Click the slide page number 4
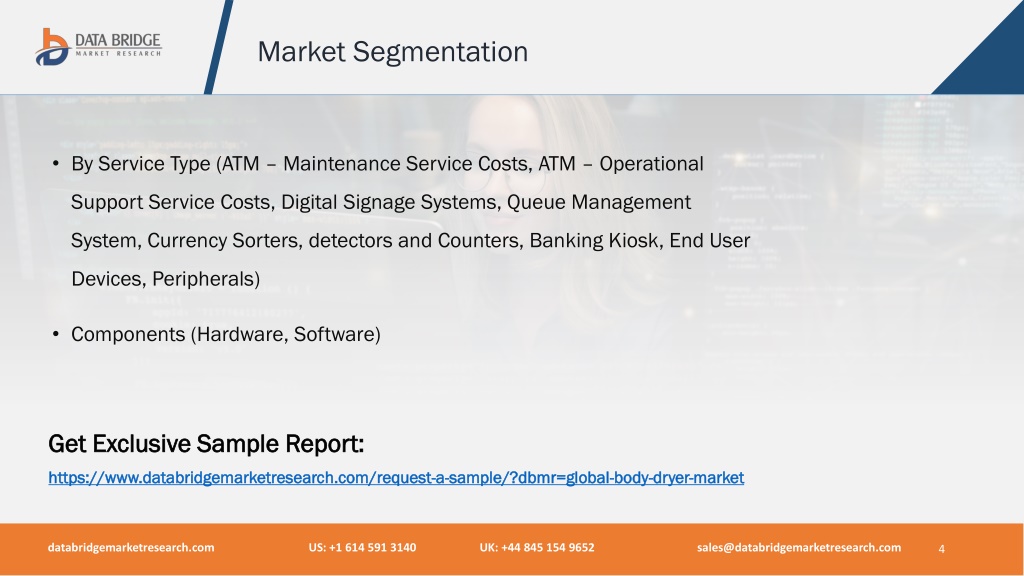Image resolution: width=1024 pixels, height=576 pixels. (x=942, y=549)
